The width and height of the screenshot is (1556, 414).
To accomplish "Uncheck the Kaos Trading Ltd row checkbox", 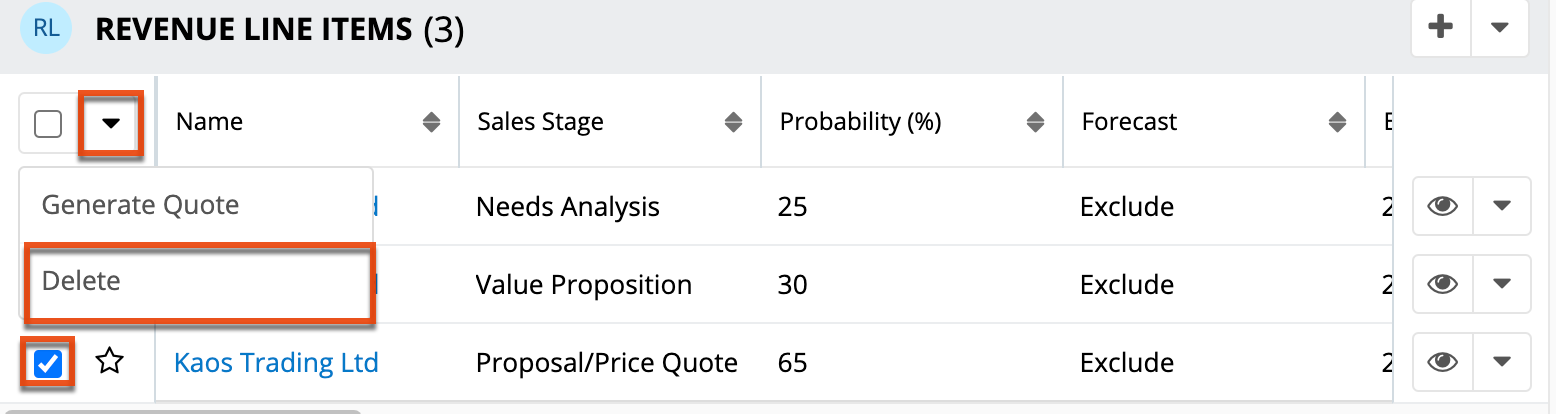I will coord(48,364).
